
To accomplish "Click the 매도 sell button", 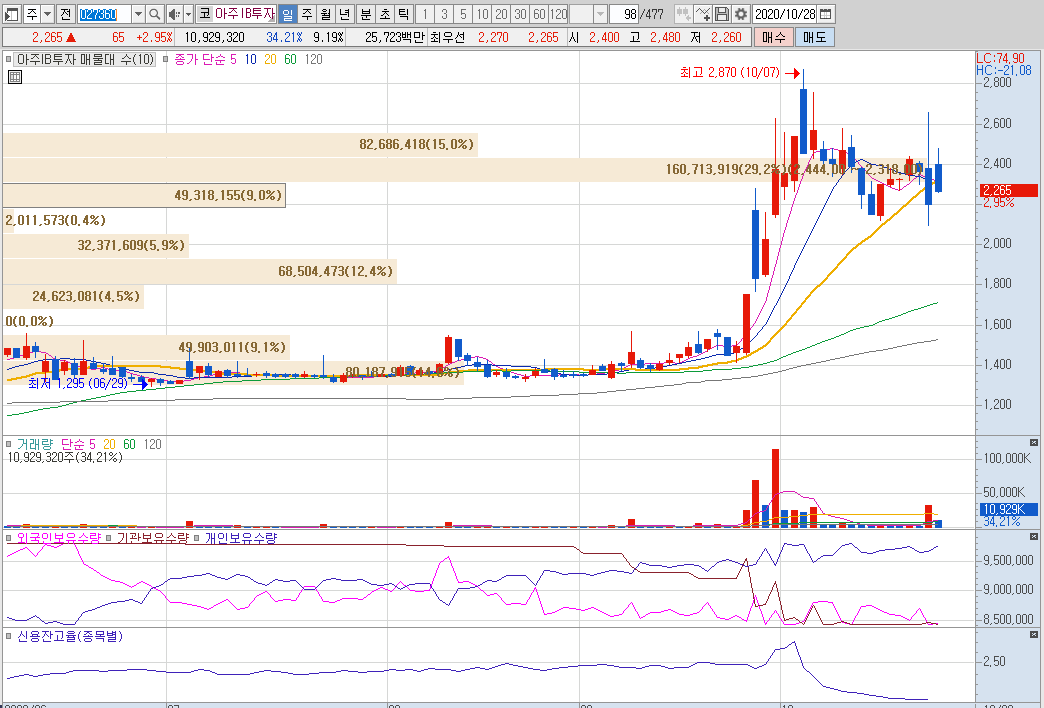I will [x=814, y=37].
